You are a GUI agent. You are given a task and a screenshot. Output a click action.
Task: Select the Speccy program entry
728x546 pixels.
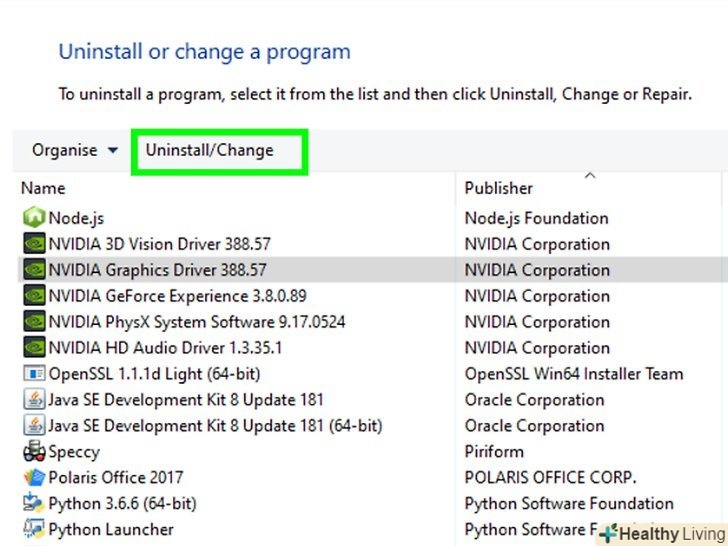pyautogui.click(x=74, y=452)
